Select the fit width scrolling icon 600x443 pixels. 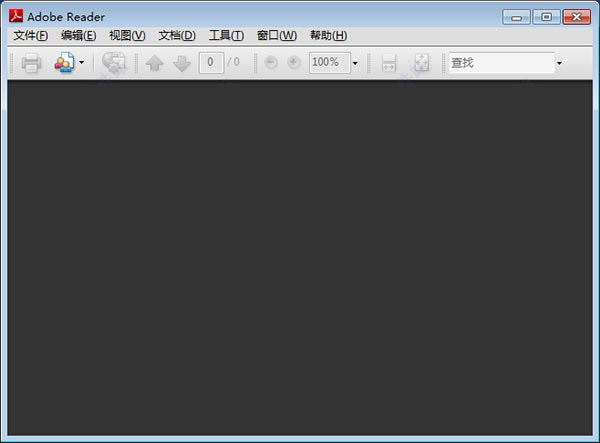pos(389,63)
